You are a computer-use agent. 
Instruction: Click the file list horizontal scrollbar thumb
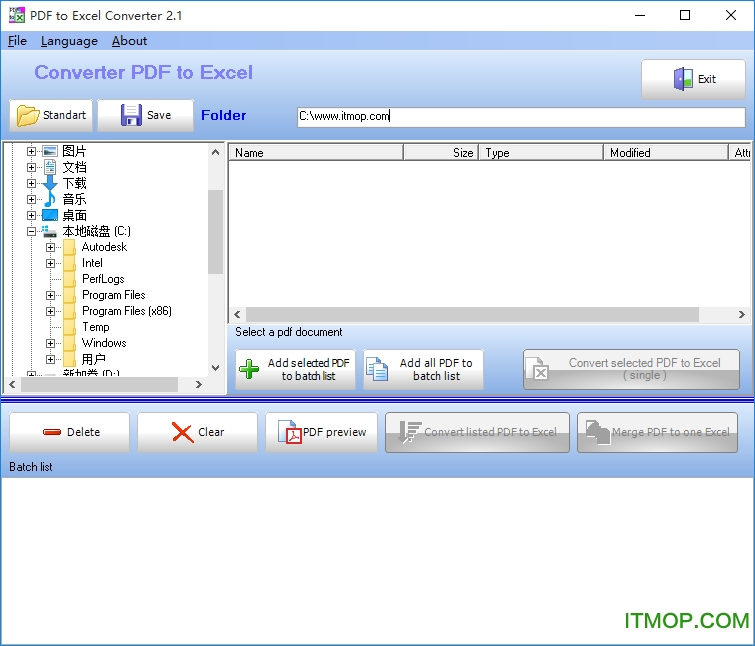point(472,314)
